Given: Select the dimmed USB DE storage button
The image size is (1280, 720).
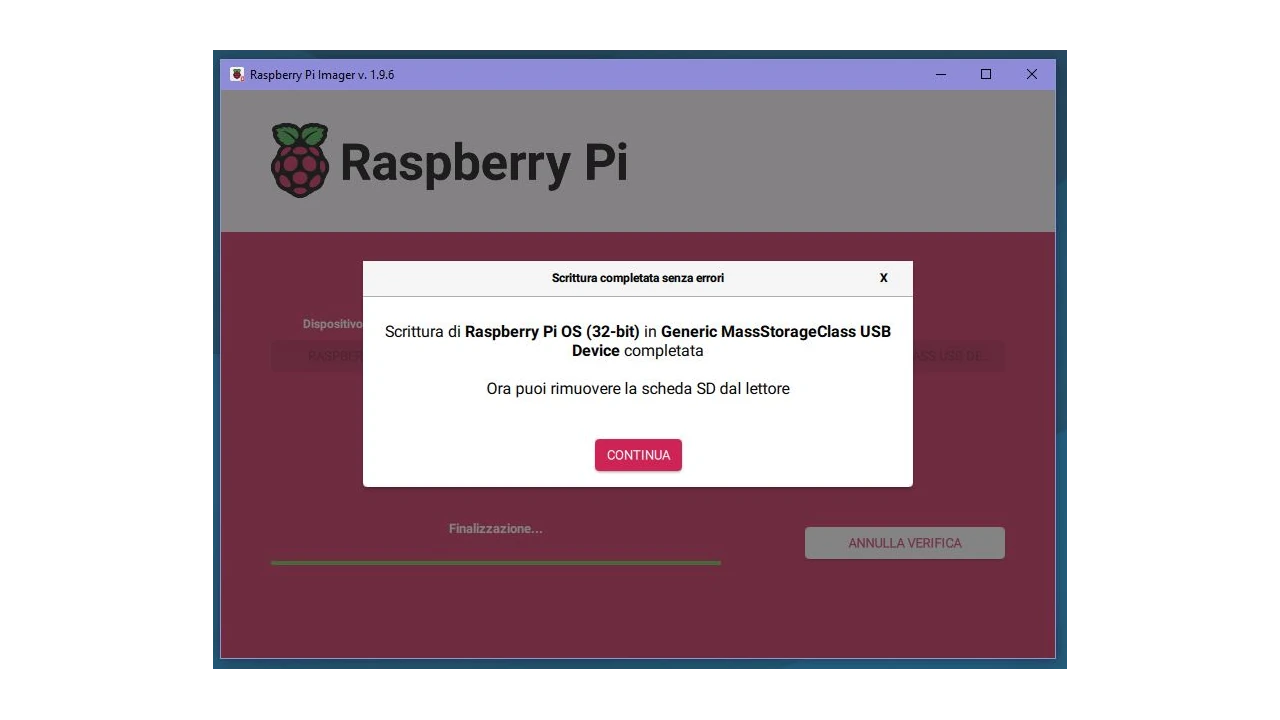Looking at the screenshot, I should [957, 356].
